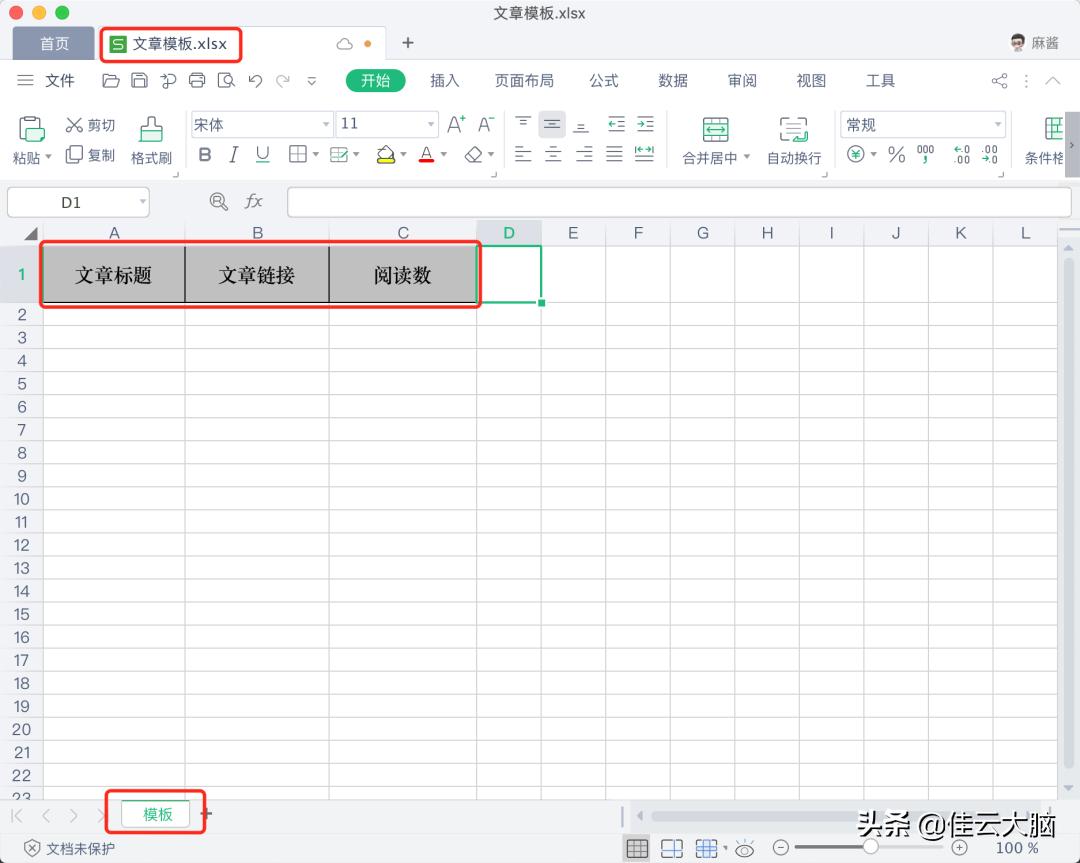This screenshot has width=1080, height=863.
Task: Open the Insert Function (fx) tool
Action: [x=253, y=201]
